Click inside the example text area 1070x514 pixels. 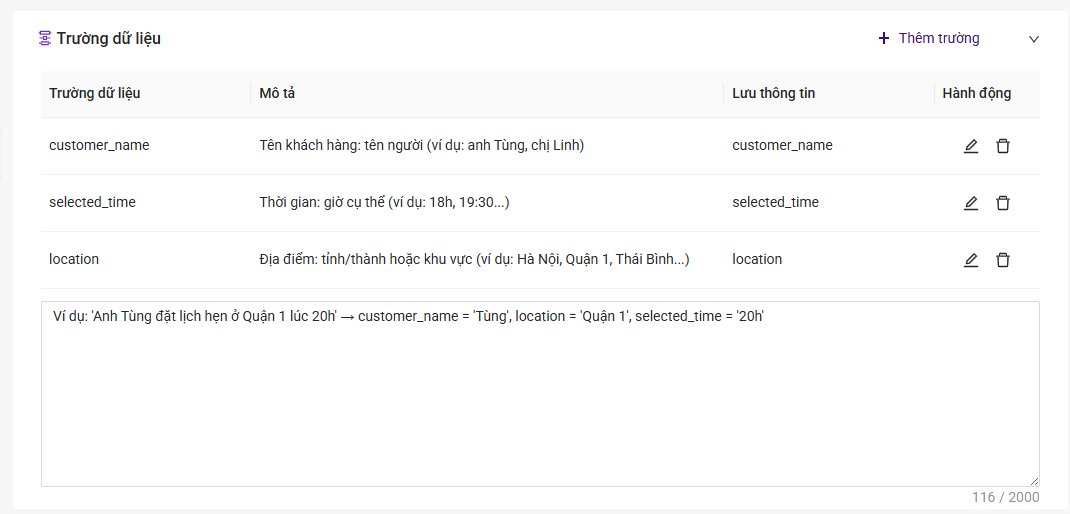coord(540,394)
